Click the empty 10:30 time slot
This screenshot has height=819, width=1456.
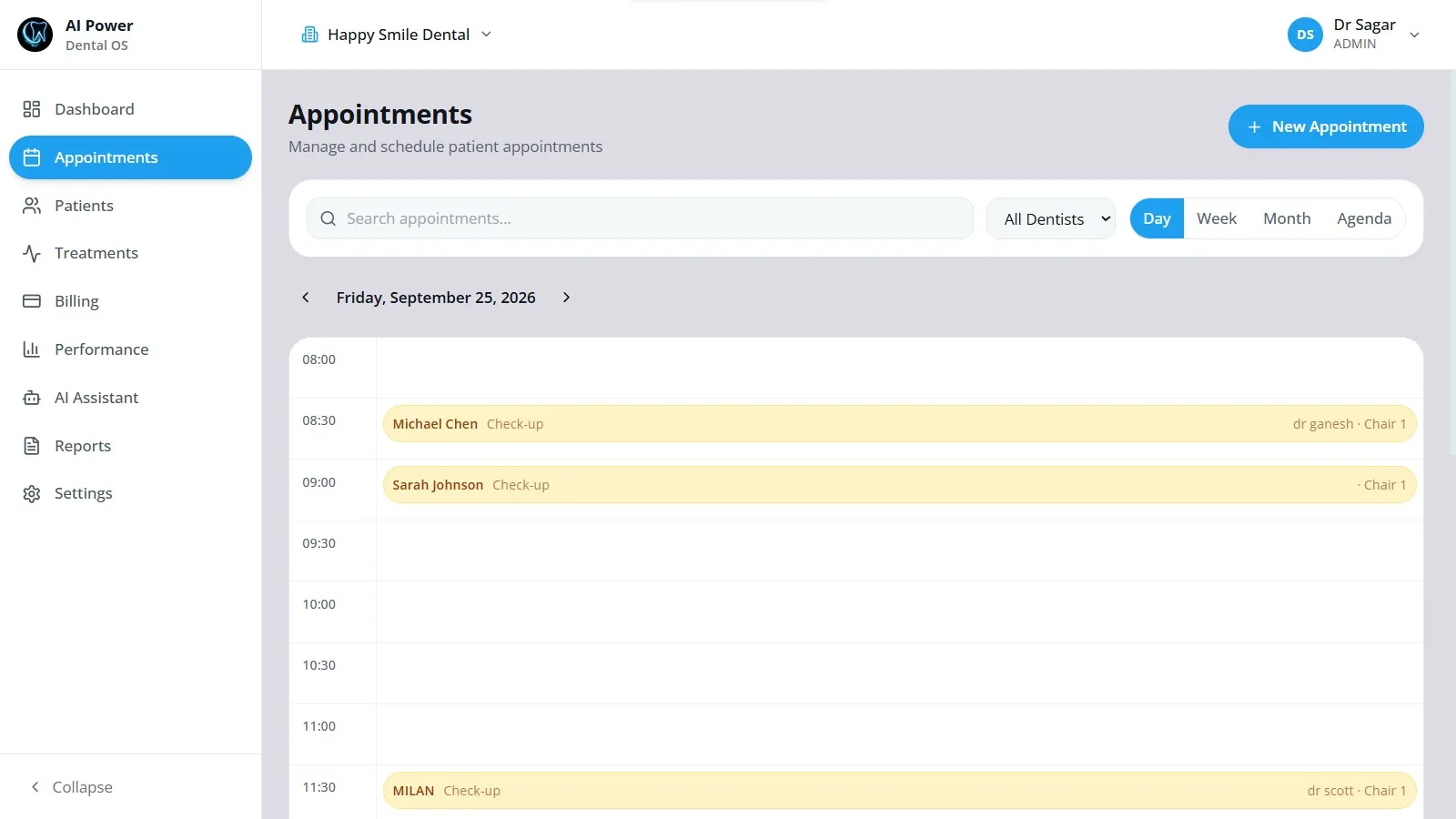(899, 673)
